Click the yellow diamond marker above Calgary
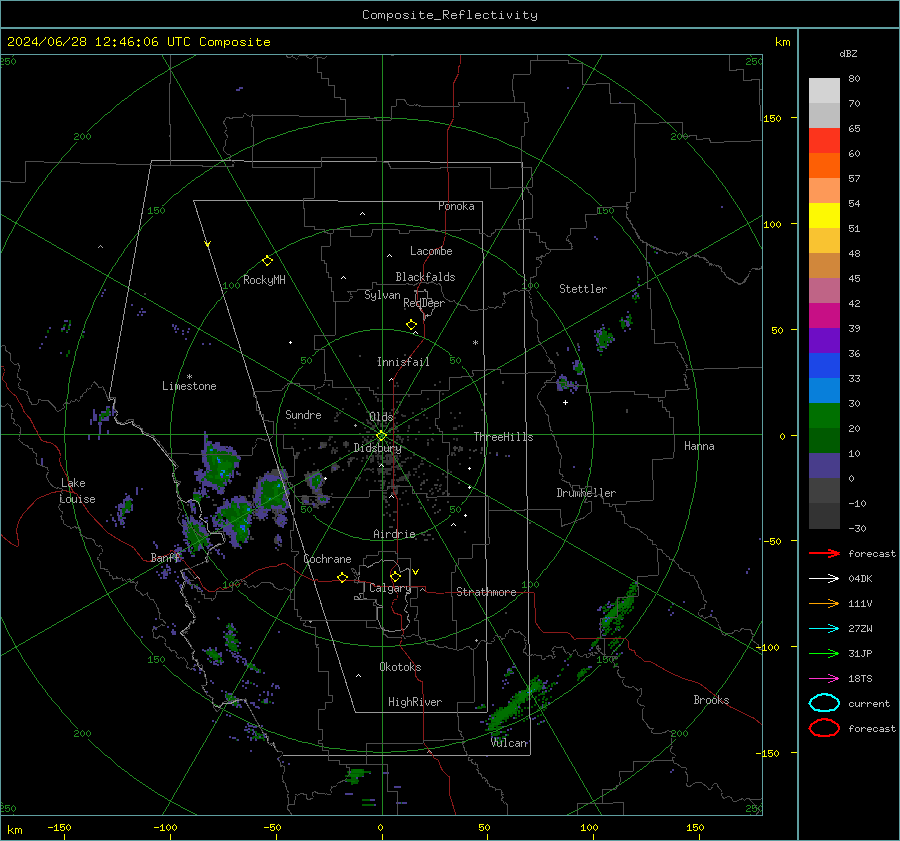Screen dimensions: 900x841 tap(395, 576)
